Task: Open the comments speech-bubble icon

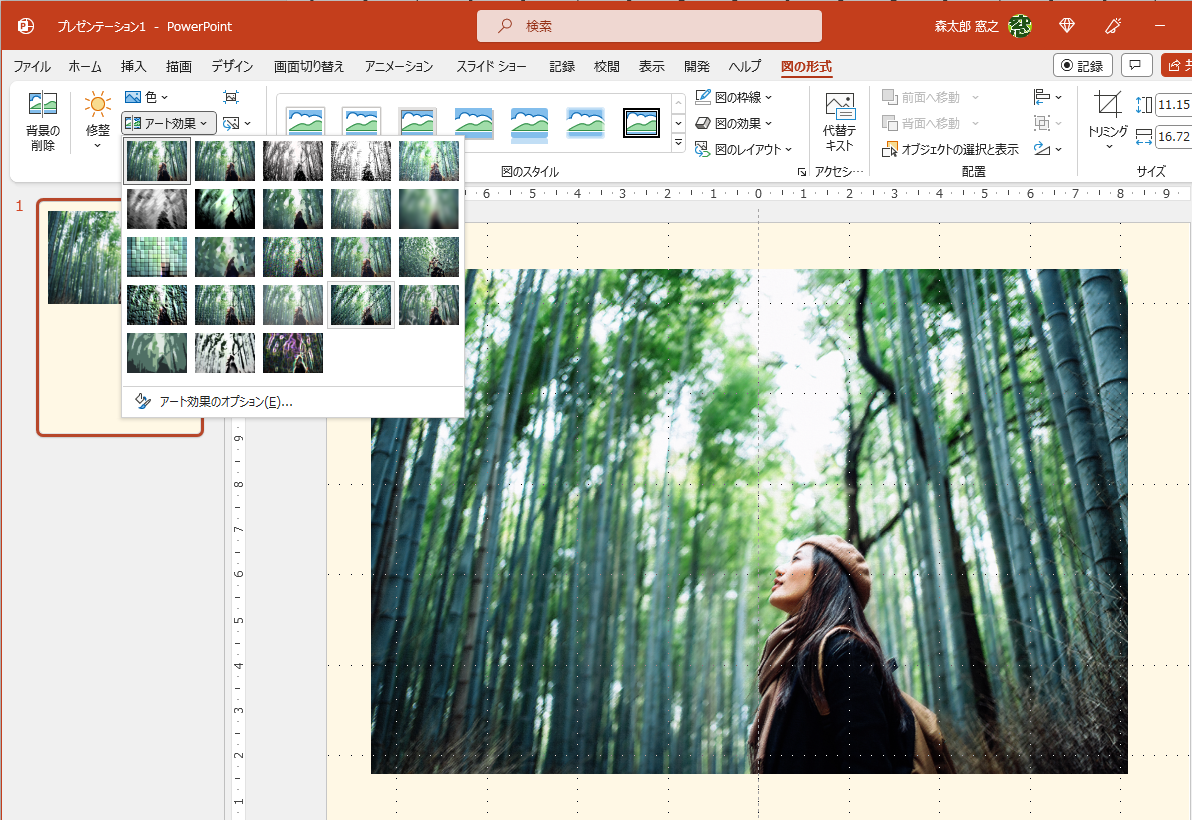Action: pyautogui.click(x=1136, y=65)
